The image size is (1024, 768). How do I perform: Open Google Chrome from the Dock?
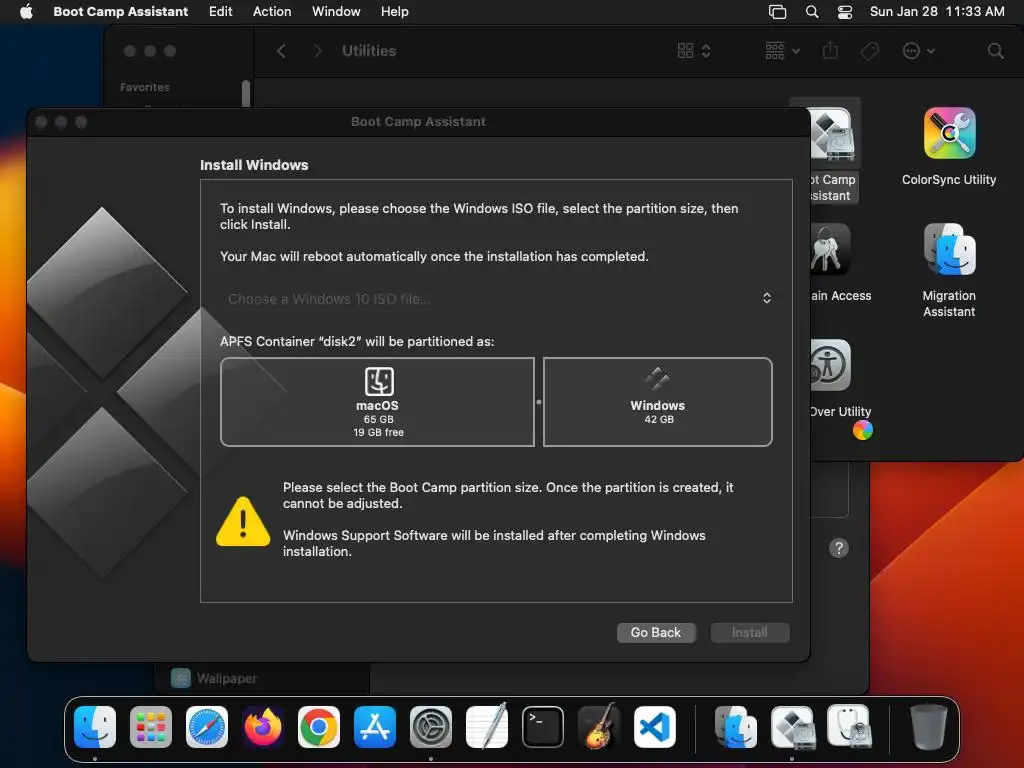[x=319, y=726]
